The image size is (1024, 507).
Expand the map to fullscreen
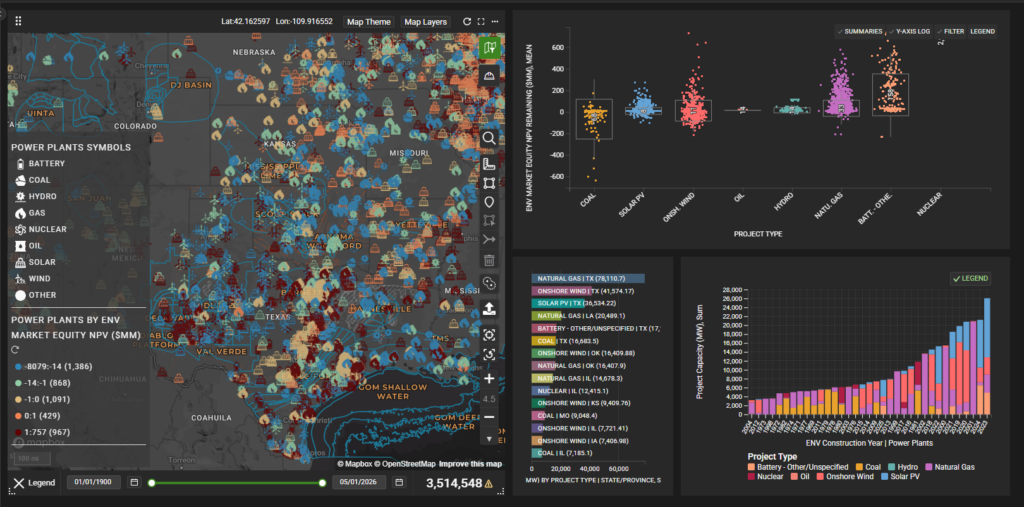click(x=481, y=22)
